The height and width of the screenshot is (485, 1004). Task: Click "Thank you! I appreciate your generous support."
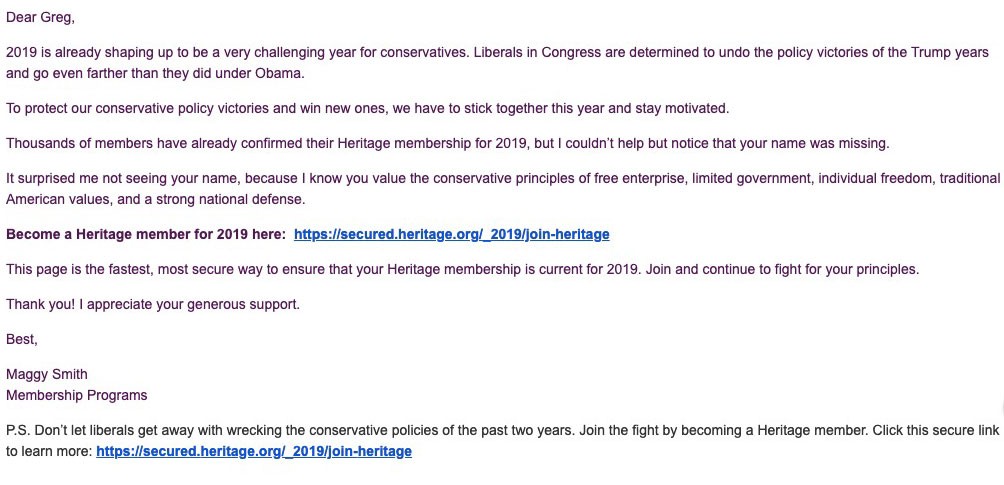(153, 304)
